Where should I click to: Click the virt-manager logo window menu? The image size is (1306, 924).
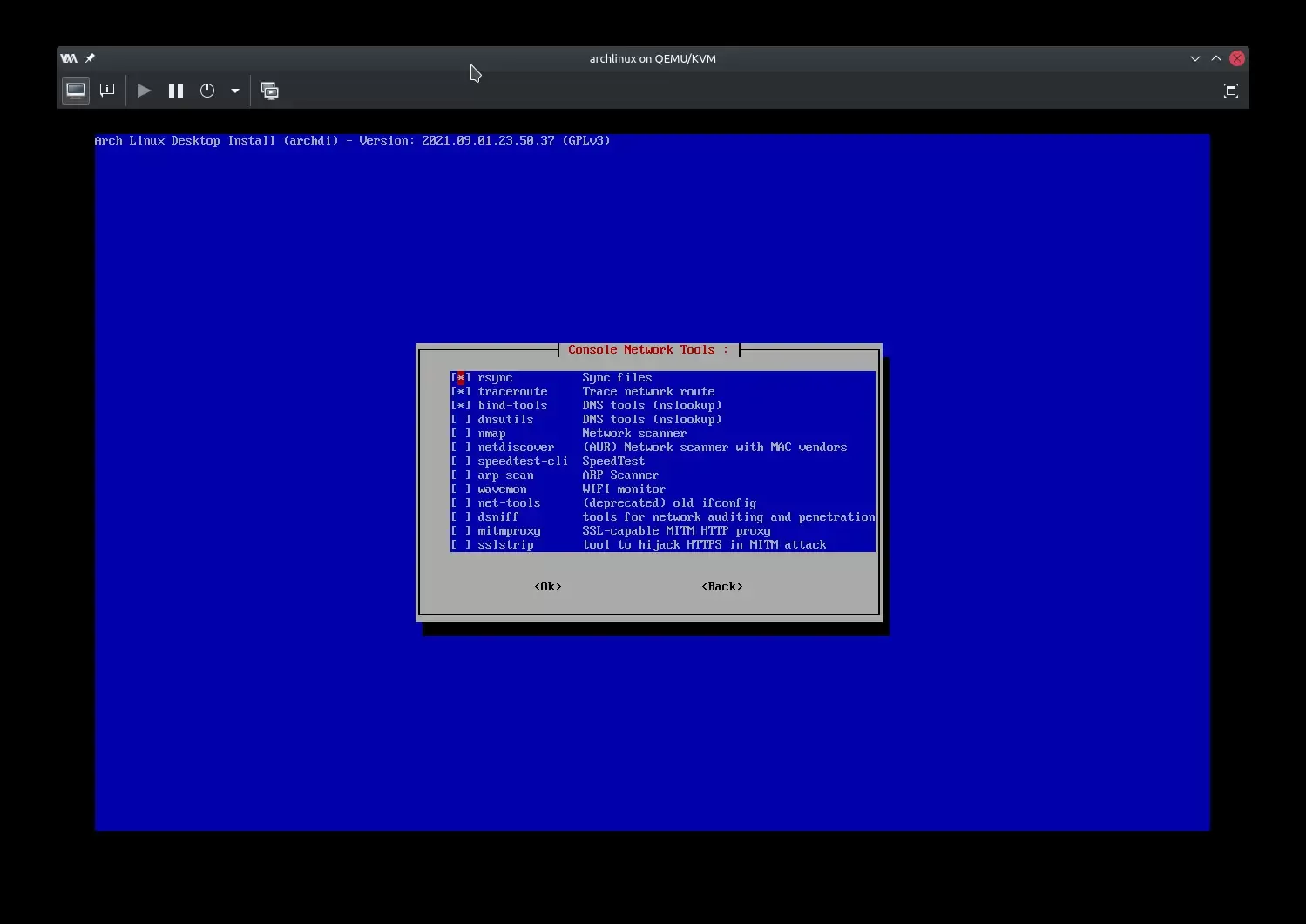coord(69,58)
